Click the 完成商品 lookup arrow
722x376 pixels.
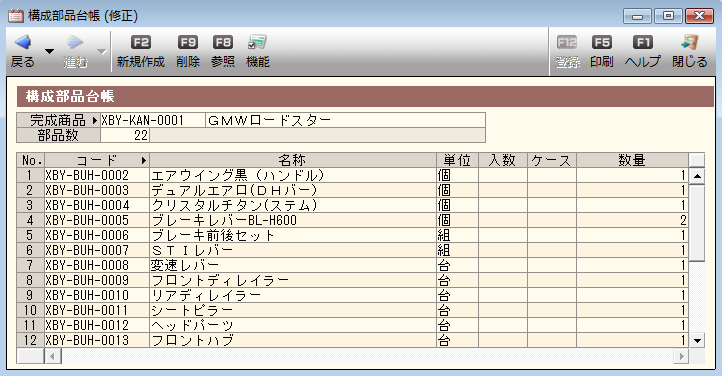pos(94,121)
